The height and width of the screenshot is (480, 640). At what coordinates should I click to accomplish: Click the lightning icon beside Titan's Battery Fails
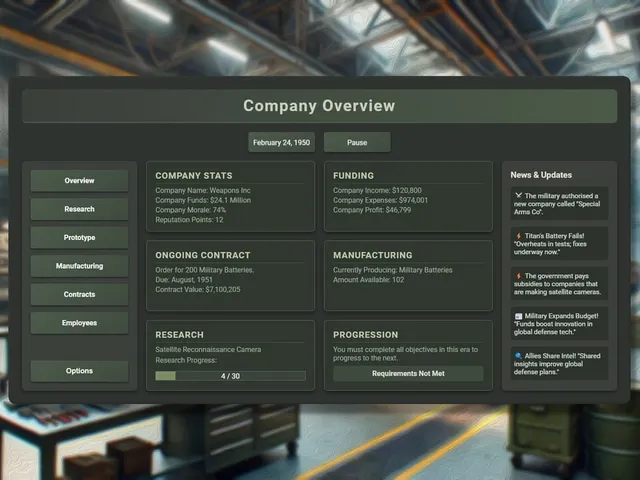click(x=518, y=236)
